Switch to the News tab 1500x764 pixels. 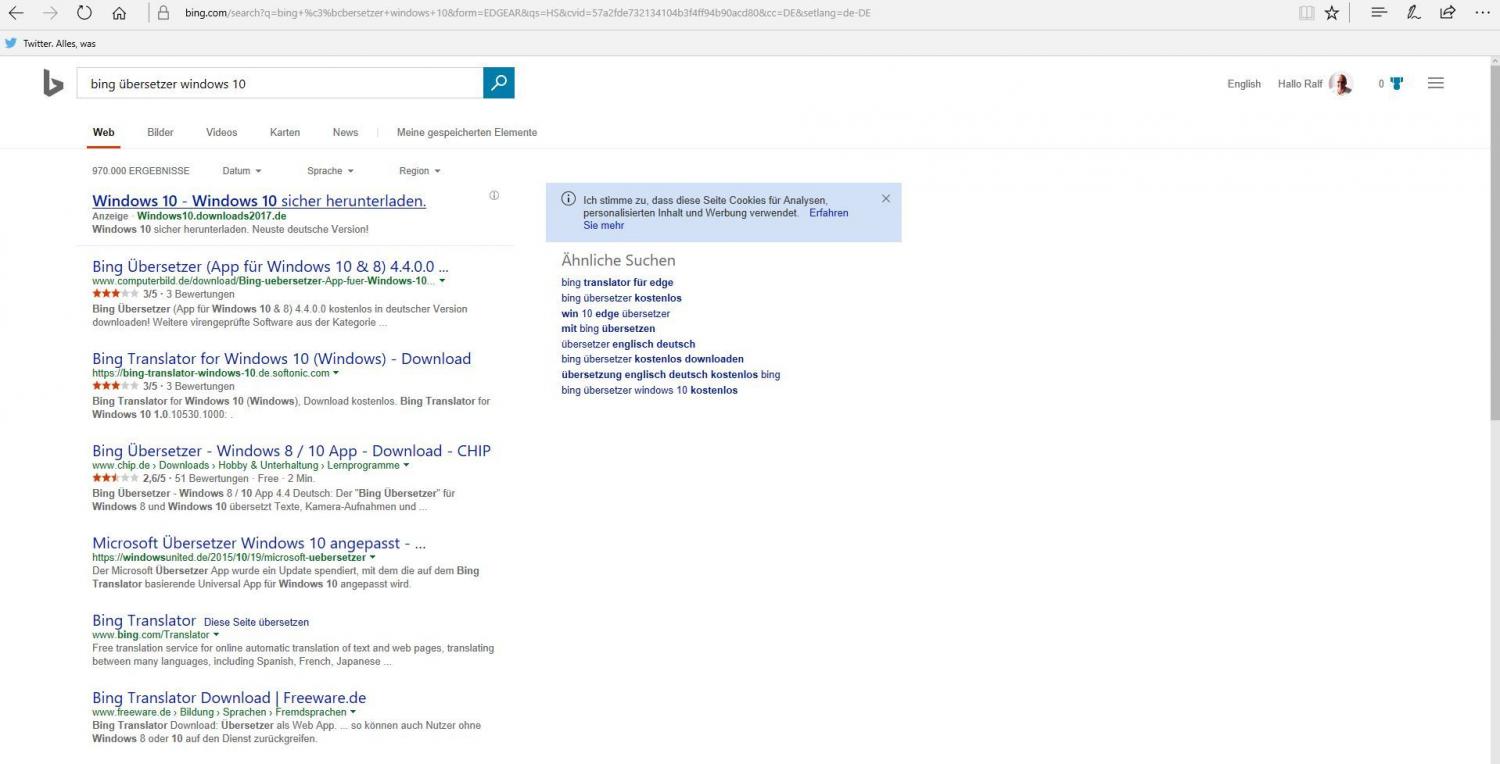(345, 132)
